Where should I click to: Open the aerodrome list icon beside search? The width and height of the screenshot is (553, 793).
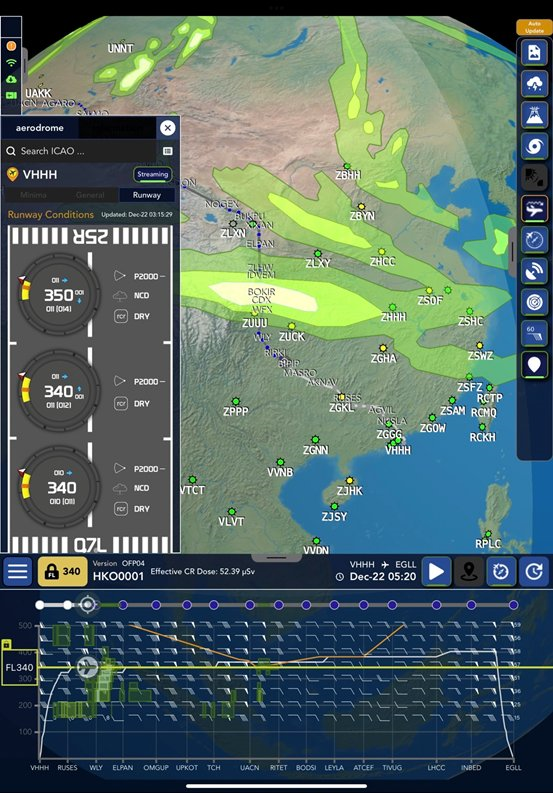[x=168, y=151]
